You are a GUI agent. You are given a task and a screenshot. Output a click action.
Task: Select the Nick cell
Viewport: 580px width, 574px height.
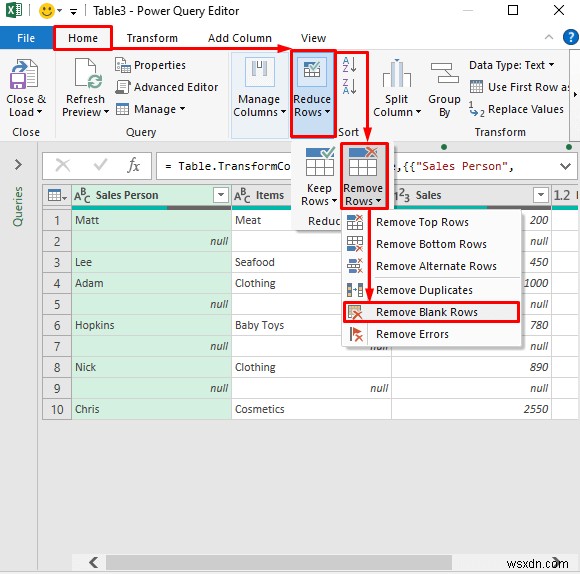coord(151,367)
